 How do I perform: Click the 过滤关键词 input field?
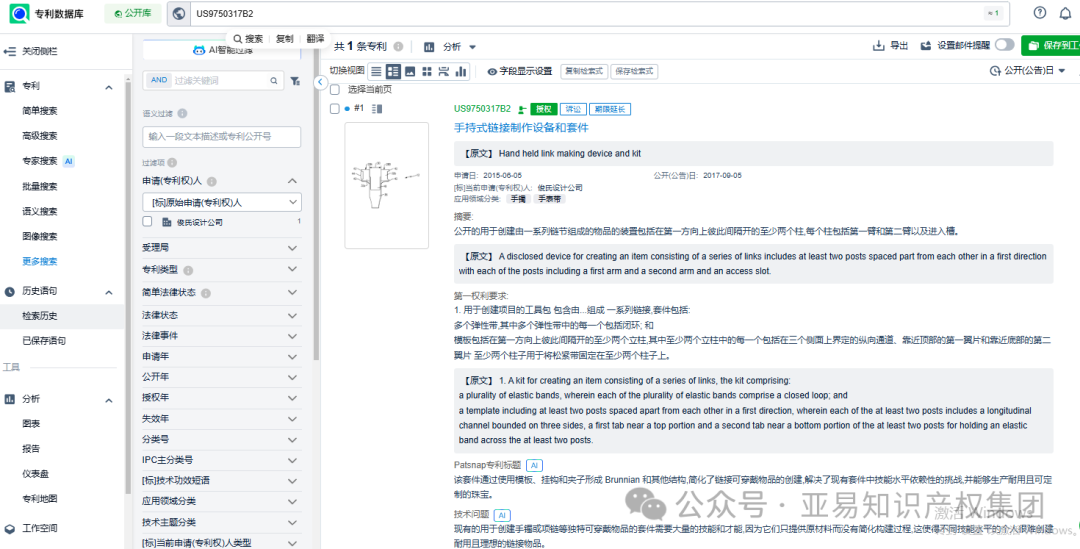(220, 81)
